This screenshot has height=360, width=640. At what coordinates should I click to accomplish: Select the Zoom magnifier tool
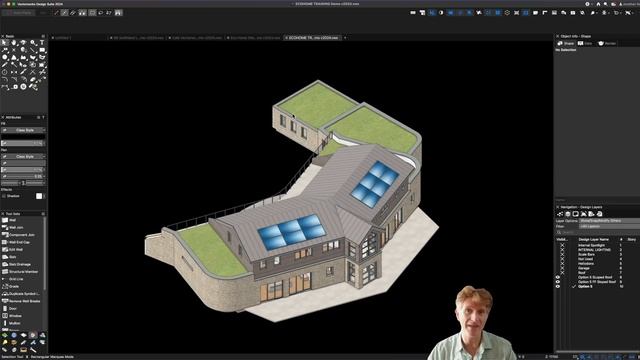[x=33, y=42]
